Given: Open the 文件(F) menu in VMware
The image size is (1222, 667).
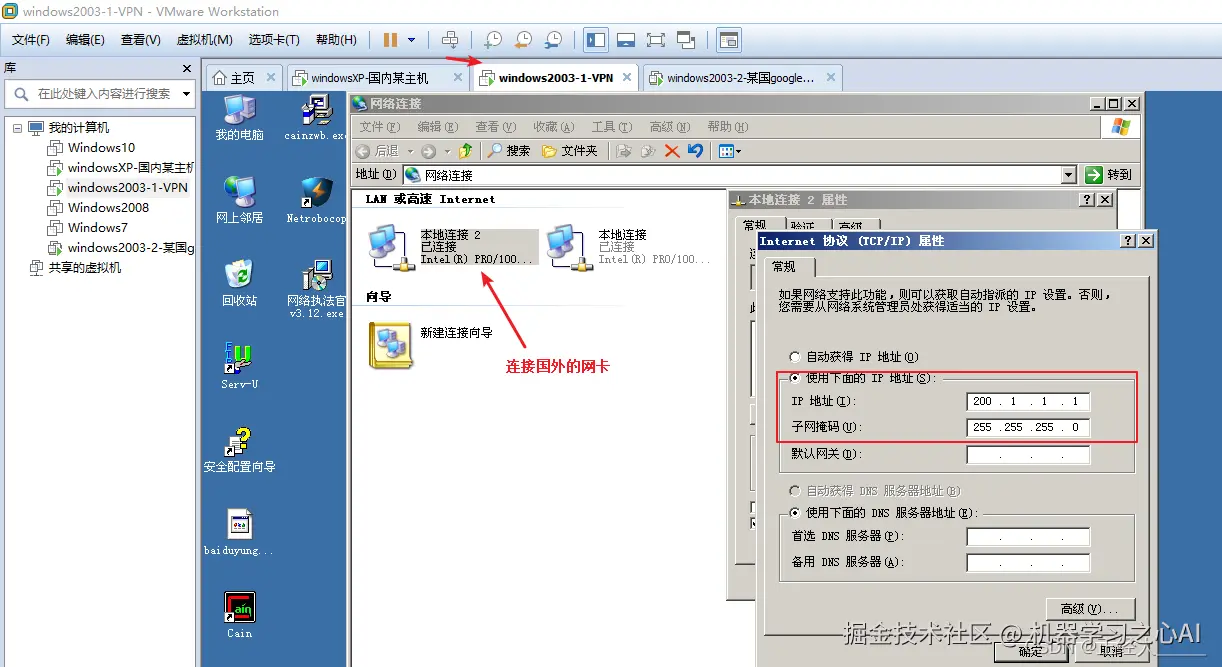Looking at the screenshot, I should coord(31,40).
